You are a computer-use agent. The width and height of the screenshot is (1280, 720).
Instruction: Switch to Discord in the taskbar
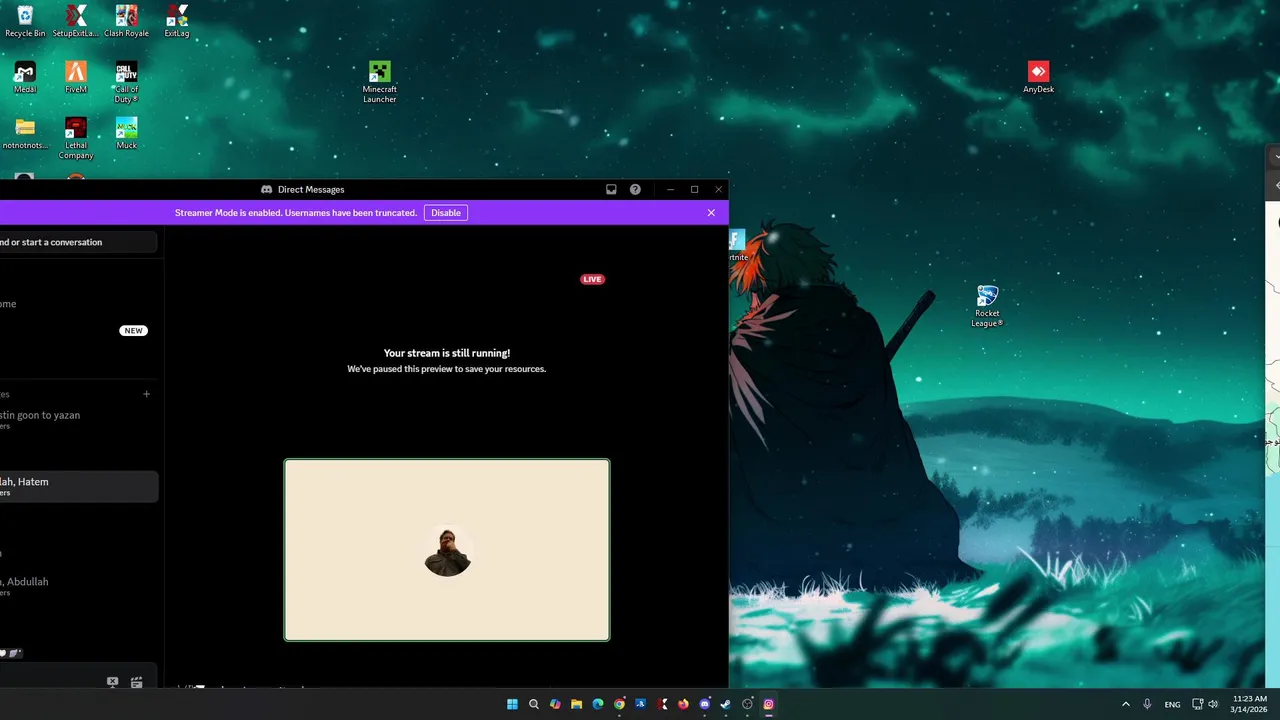(705, 704)
